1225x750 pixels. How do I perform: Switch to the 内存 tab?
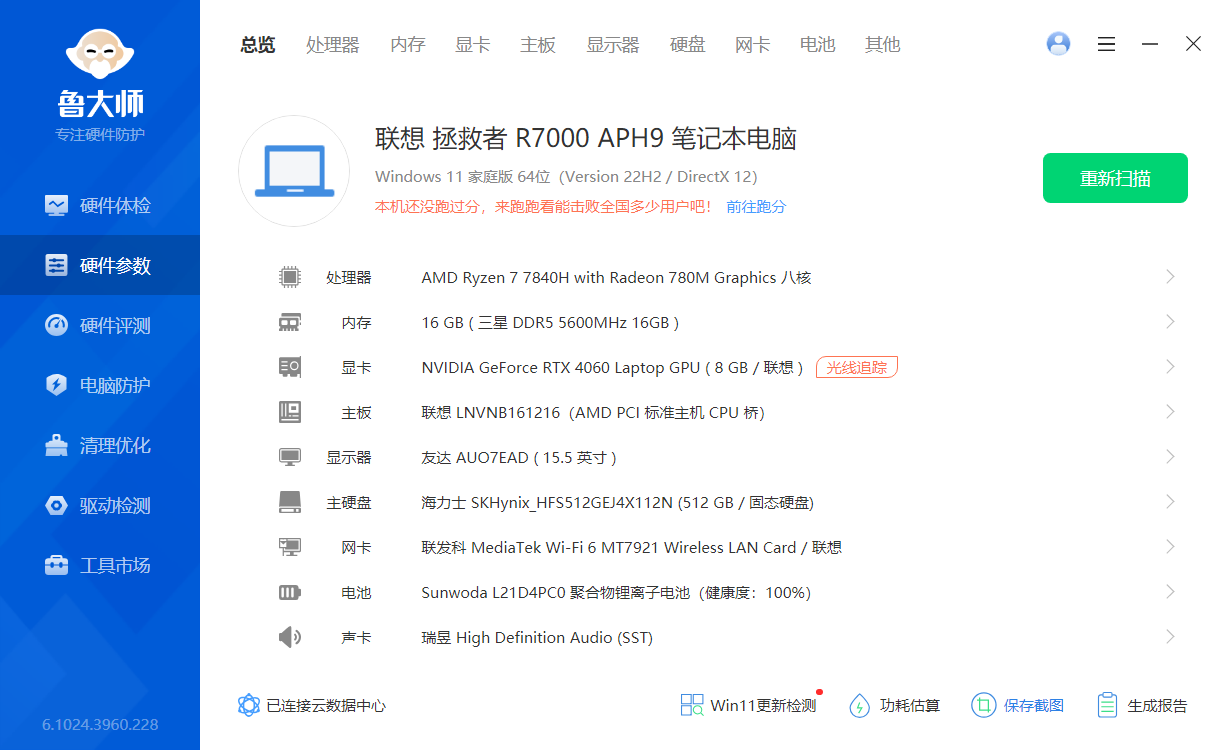[x=408, y=44]
